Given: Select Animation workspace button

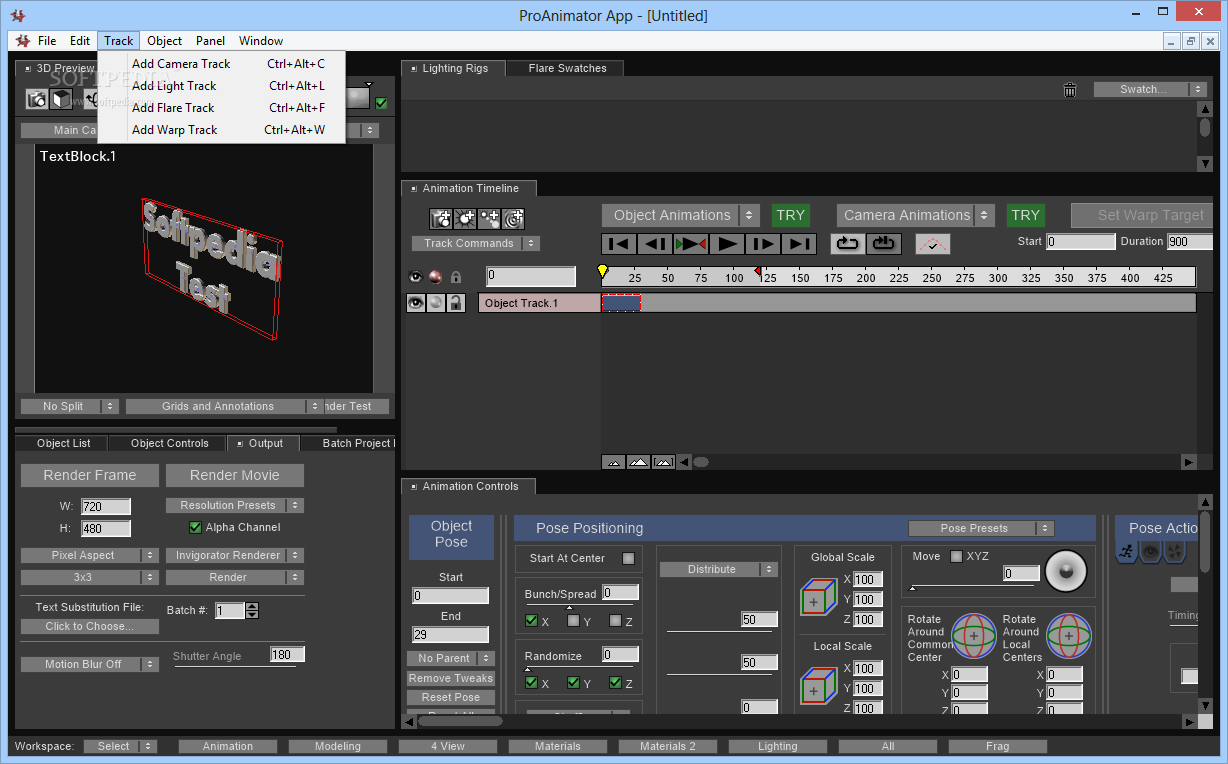Looking at the screenshot, I should click(x=228, y=746).
